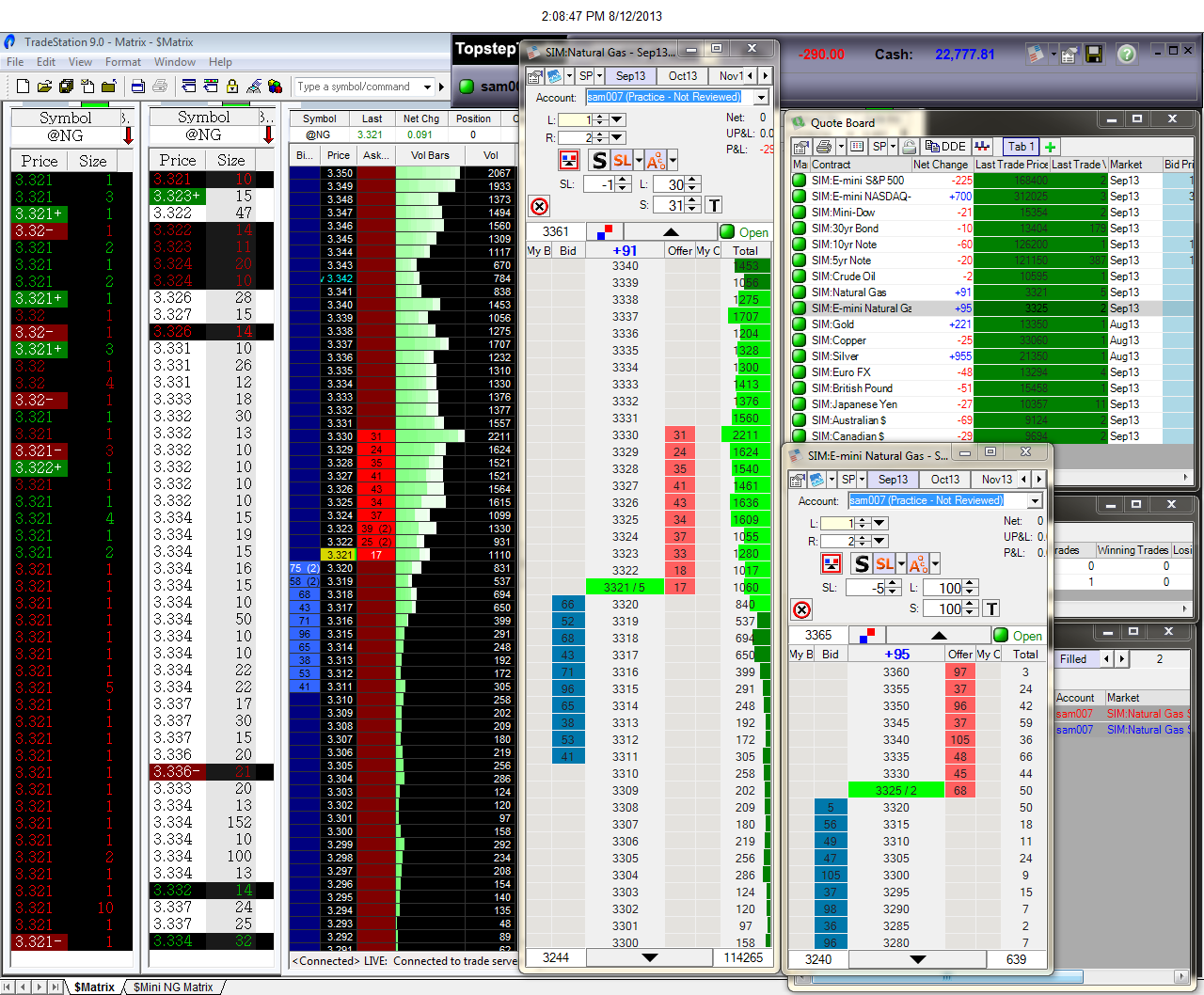Click the settings icon in the SIM:Natural Gas toolbar
The height and width of the screenshot is (995, 1204).
pos(534,76)
